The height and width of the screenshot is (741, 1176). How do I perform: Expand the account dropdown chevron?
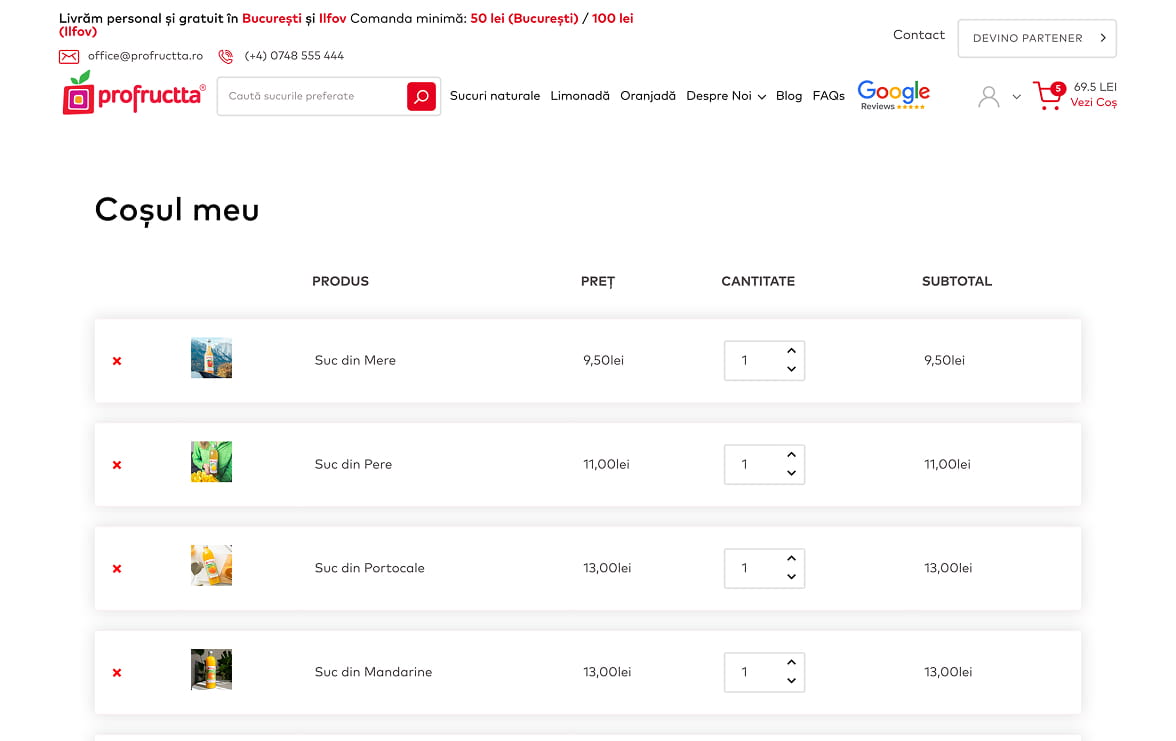pos(1016,97)
